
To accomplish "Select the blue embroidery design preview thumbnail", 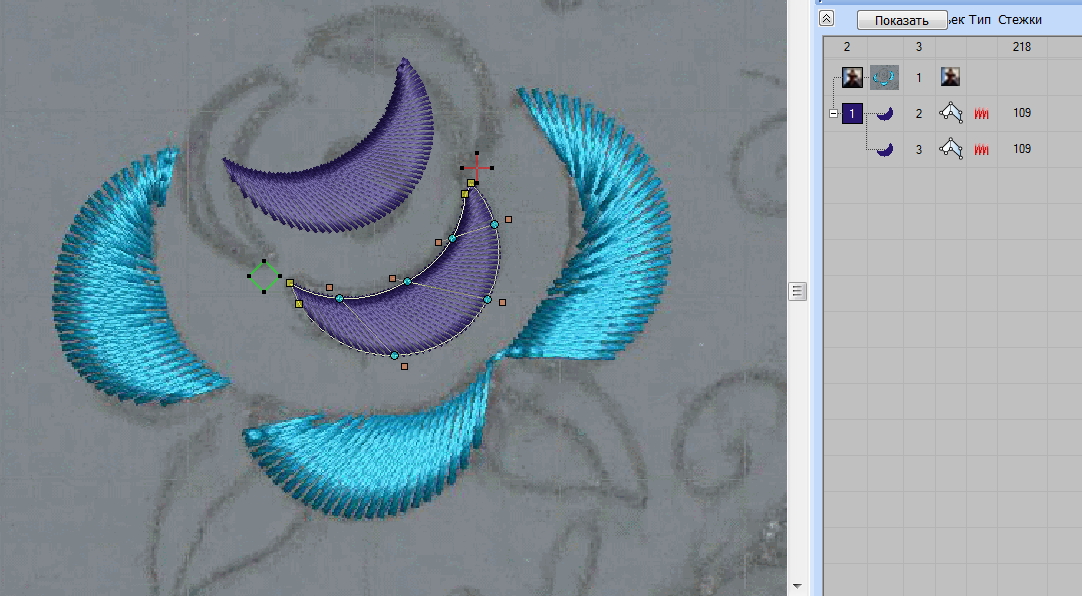I will click(884, 77).
